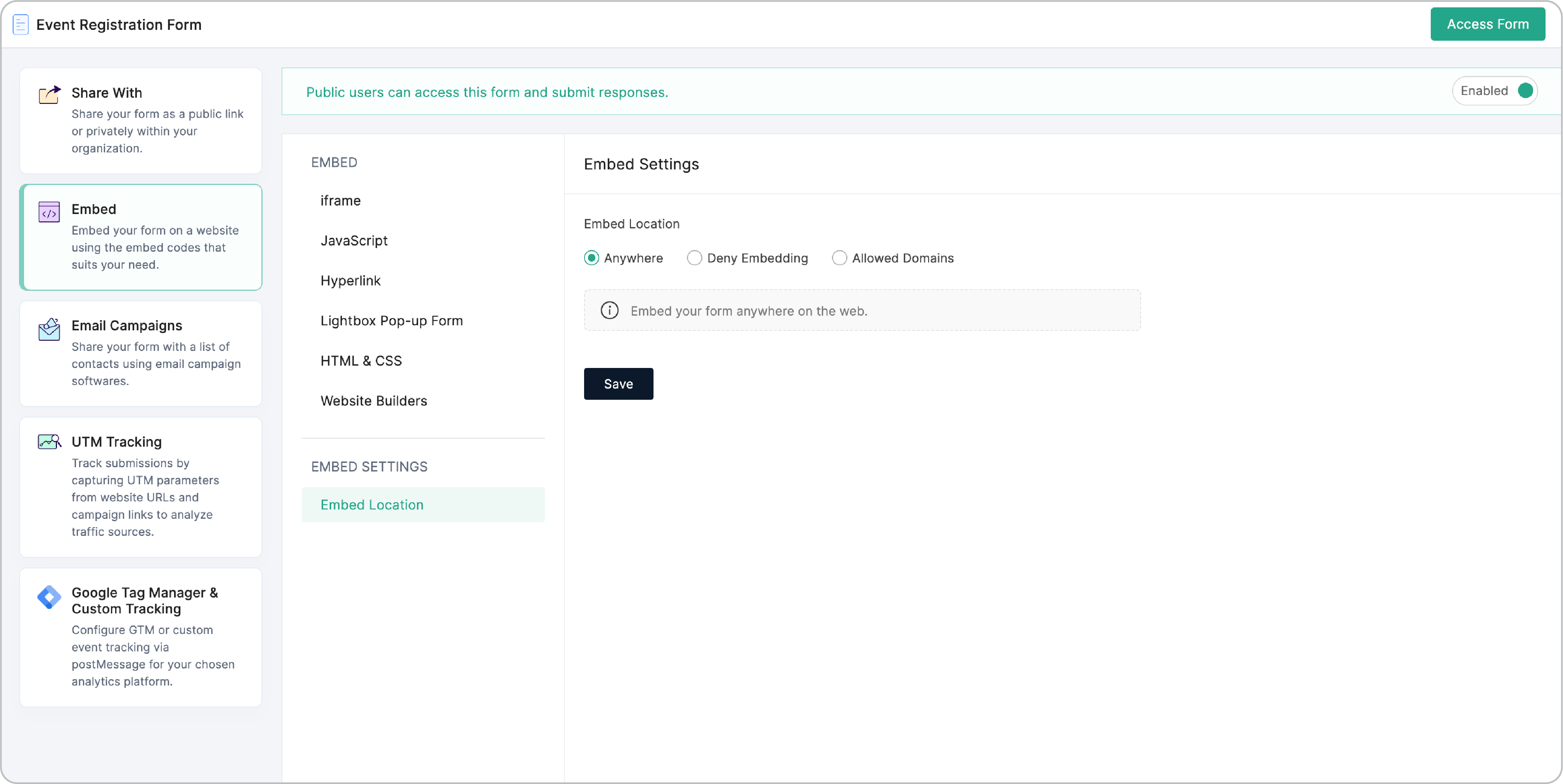Screen dimensions: 1563x784
Task: Click the Email Campaigns envelope icon
Action: coord(49,329)
